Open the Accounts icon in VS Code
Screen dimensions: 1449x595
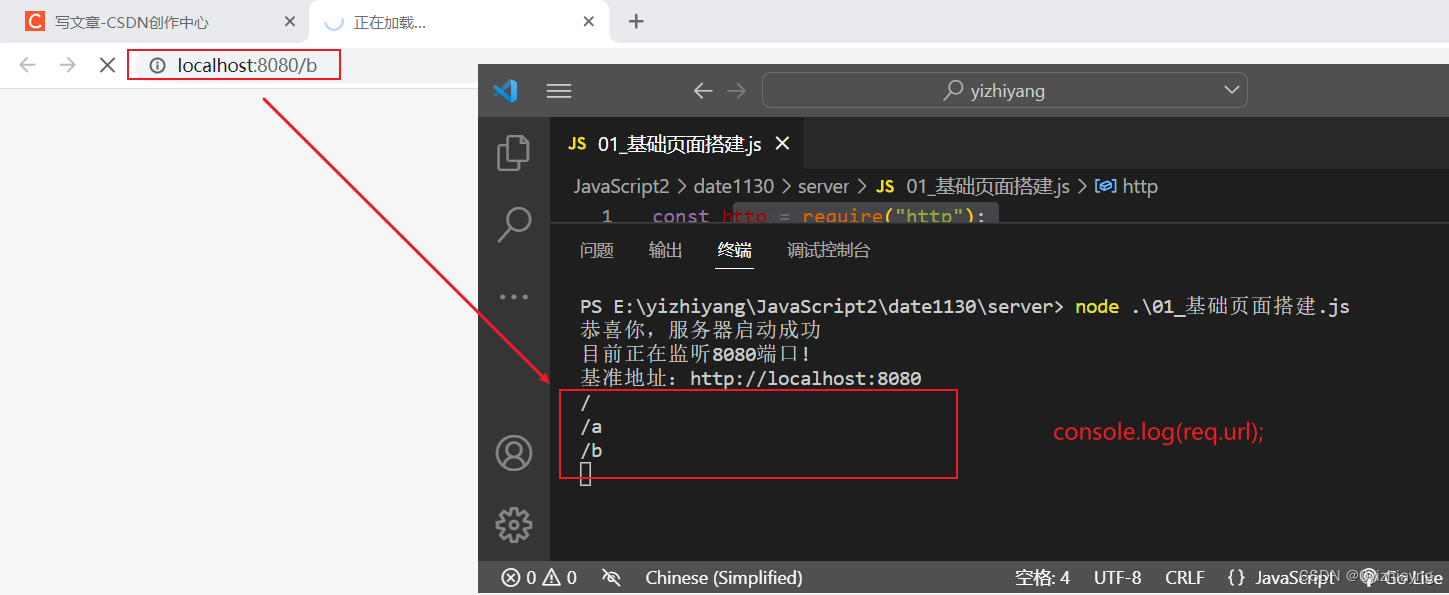point(514,453)
